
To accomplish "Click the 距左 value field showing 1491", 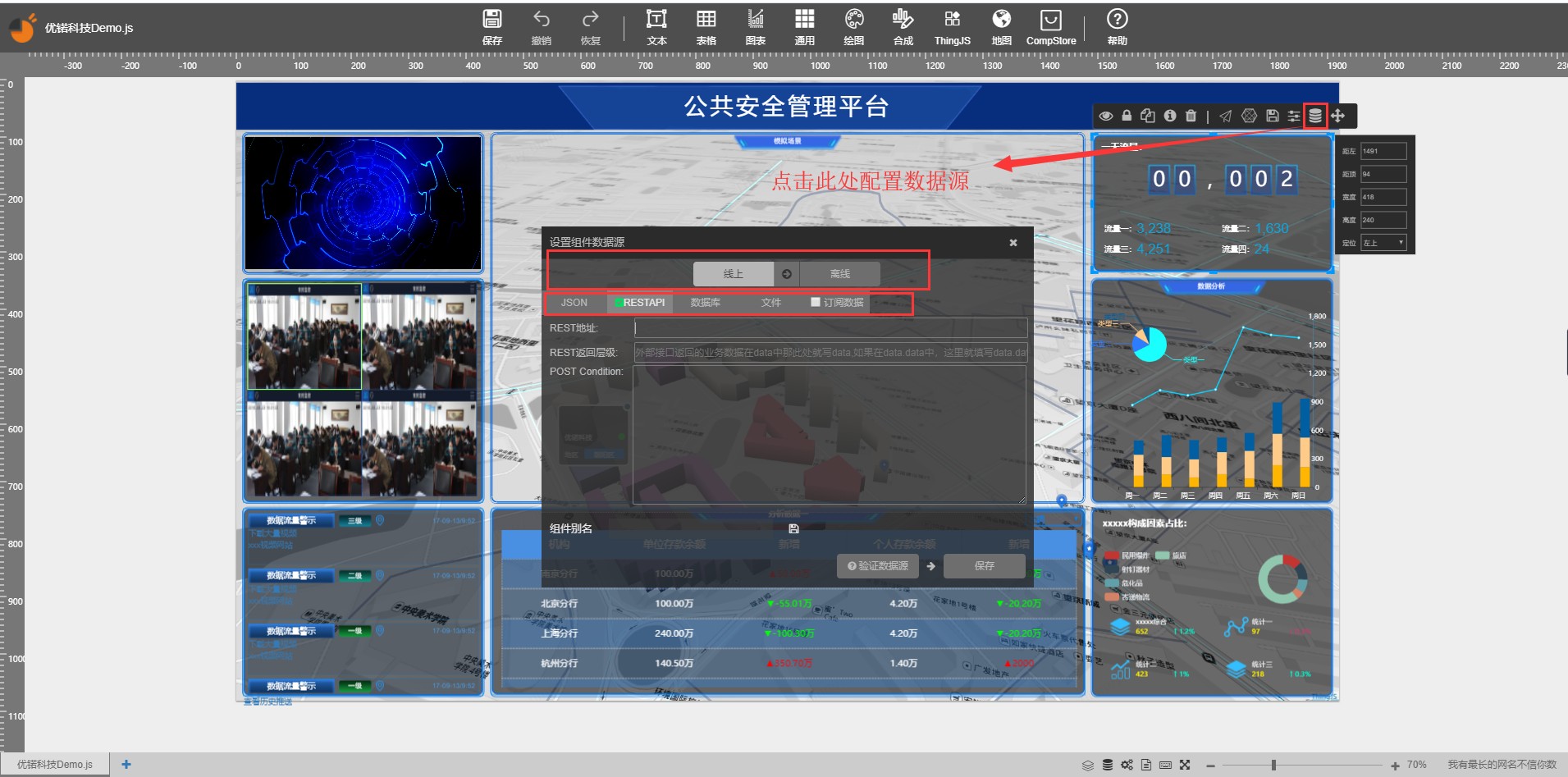I will [1383, 151].
